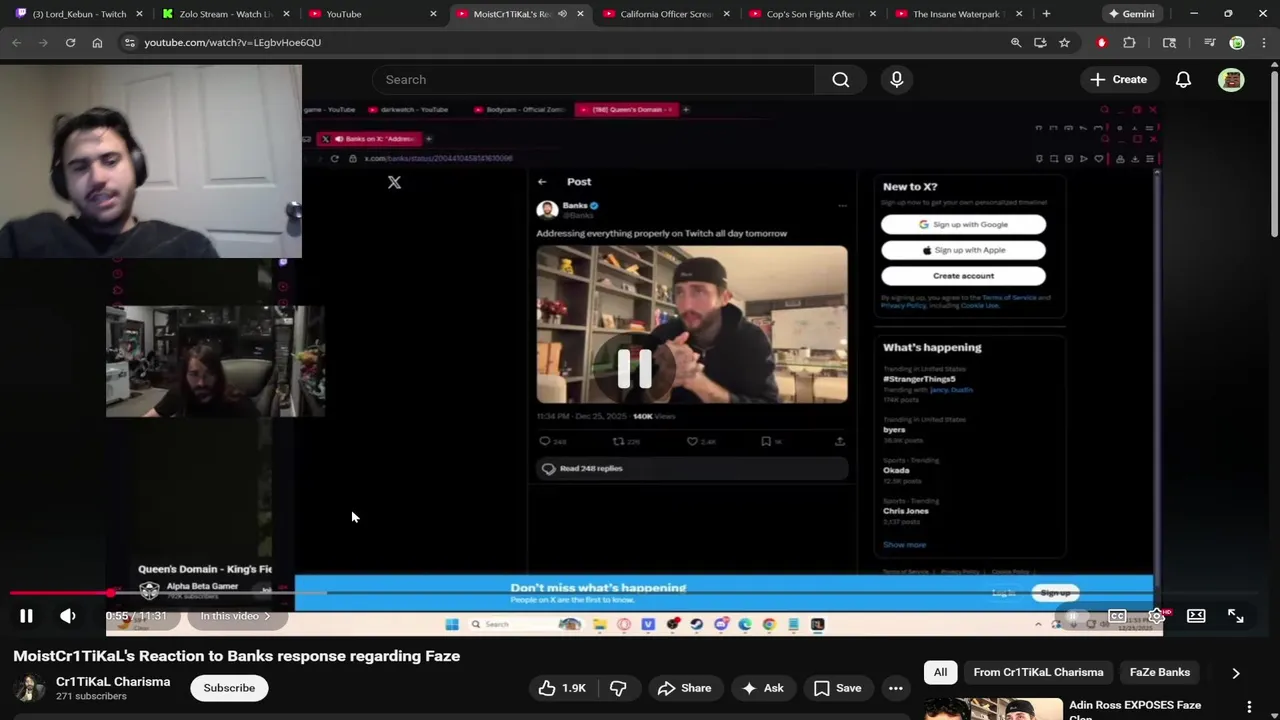Open the notifications bell
1280x720 pixels.
coord(1183,80)
